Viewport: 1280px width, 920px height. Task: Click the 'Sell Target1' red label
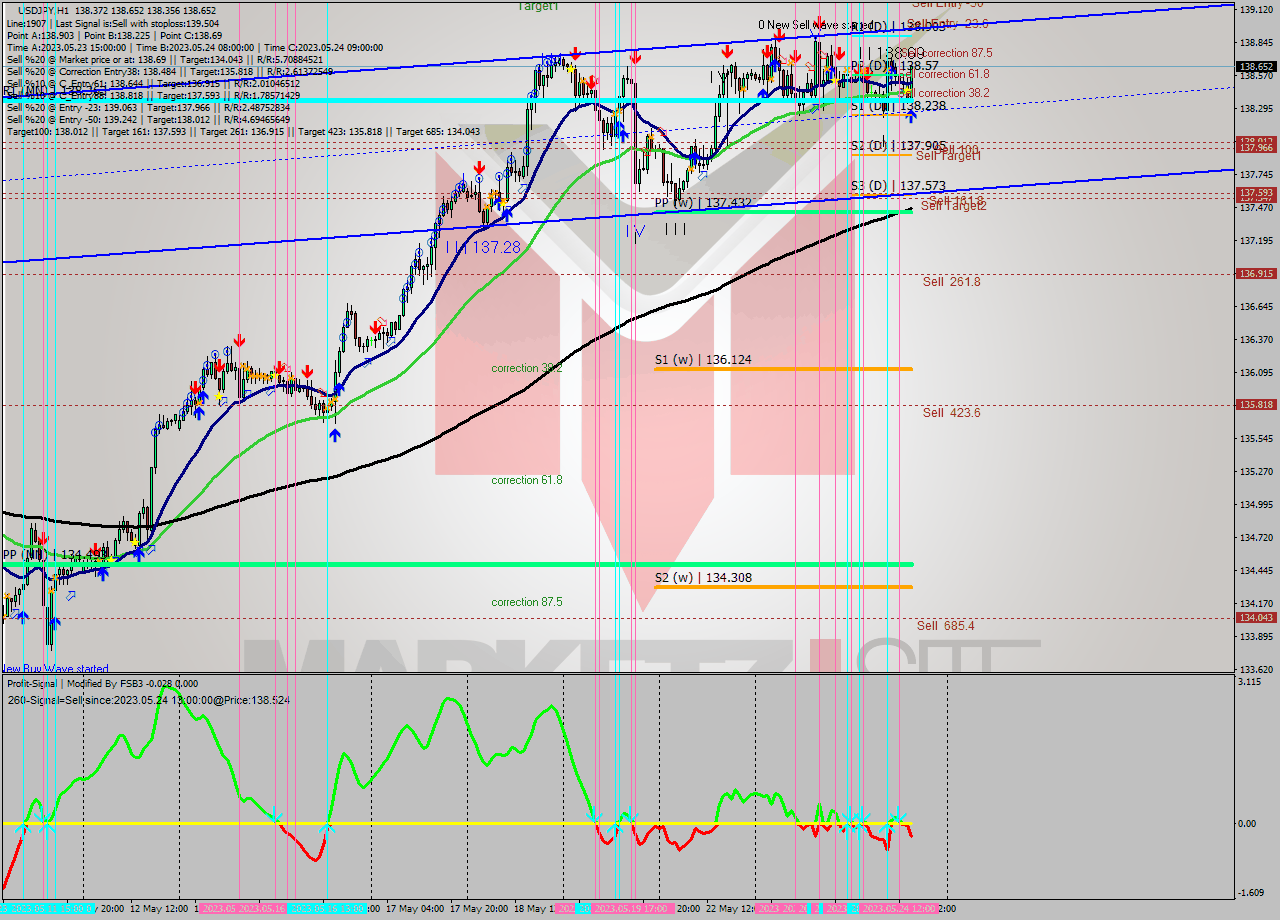948,155
